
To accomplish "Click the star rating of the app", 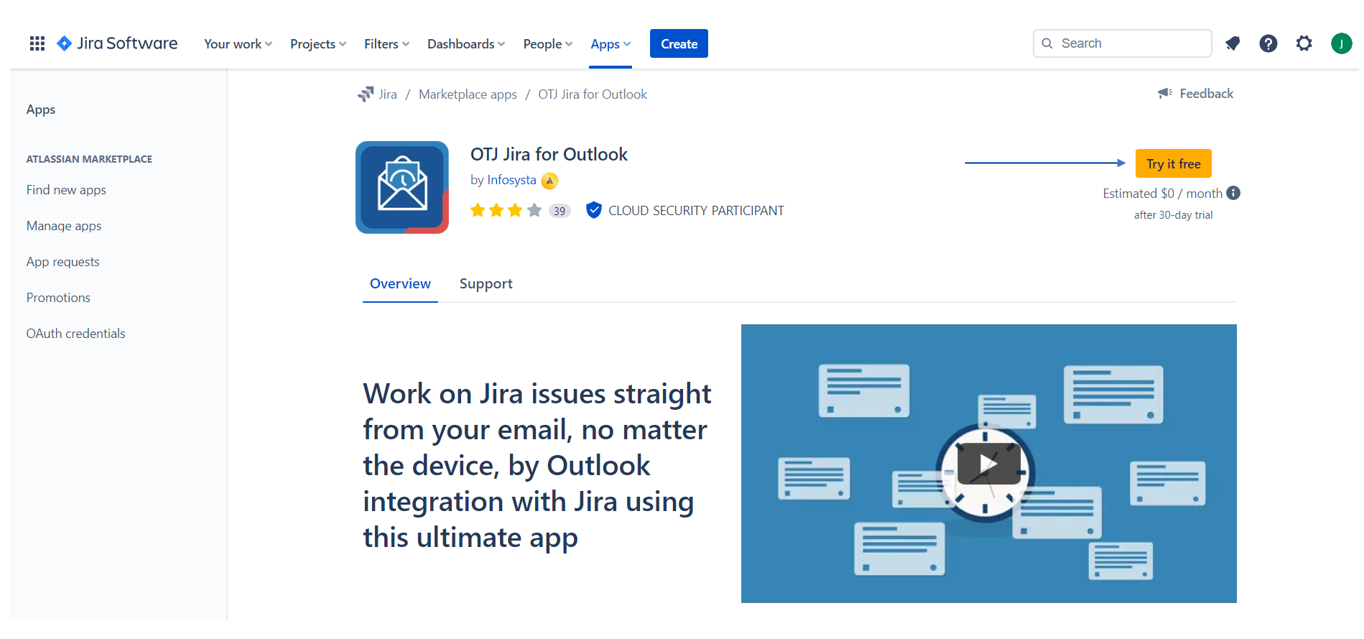I will pyautogui.click(x=506, y=210).
